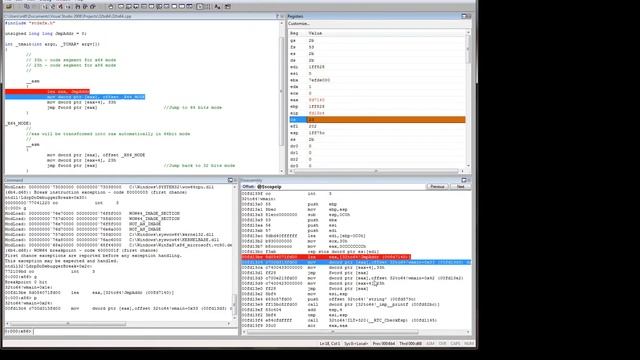Select the eip register row
This screenshot has width=640, height=360.
coord(377,113)
